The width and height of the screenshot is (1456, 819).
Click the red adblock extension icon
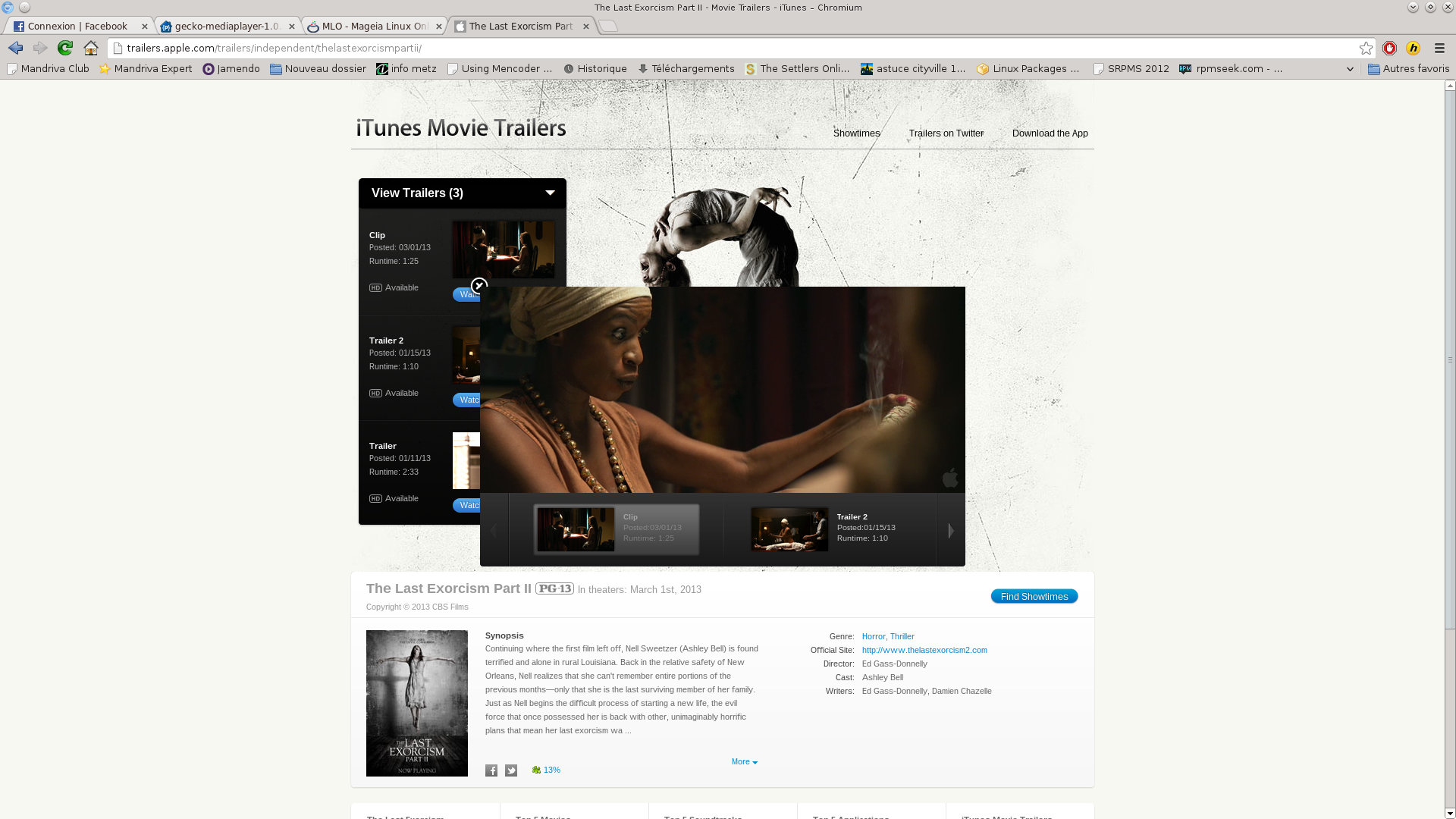pyautogui.click(x=1389, y=48)
